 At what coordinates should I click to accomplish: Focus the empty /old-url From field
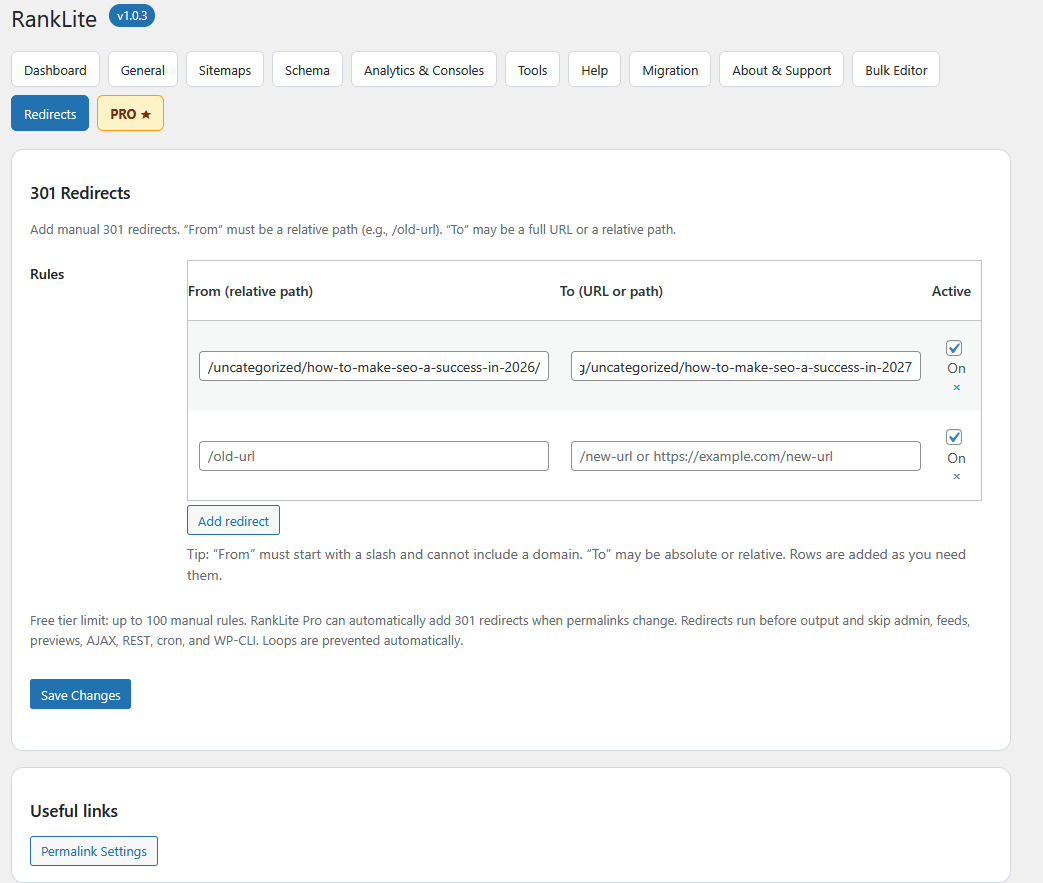[374, 456]
